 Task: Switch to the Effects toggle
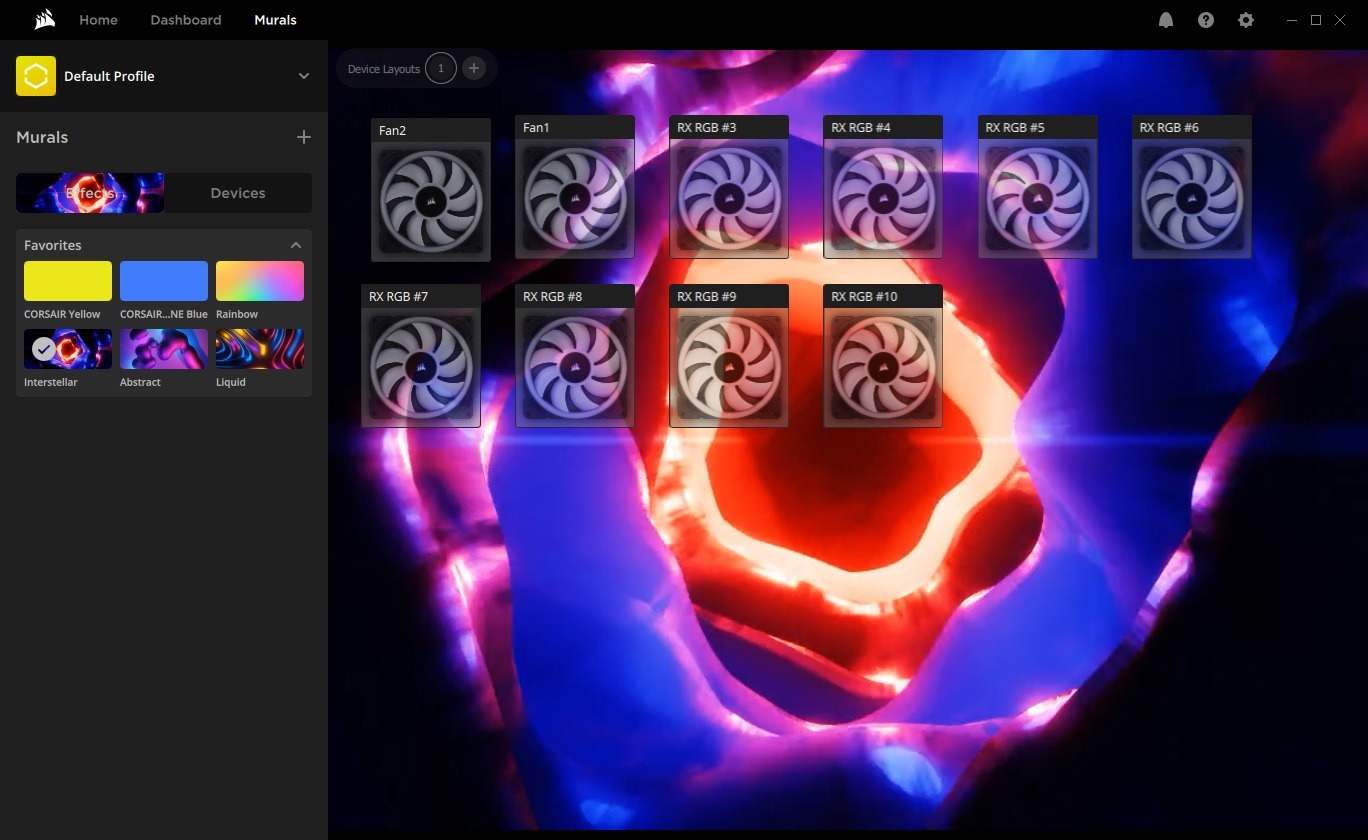tap(90, 193)
